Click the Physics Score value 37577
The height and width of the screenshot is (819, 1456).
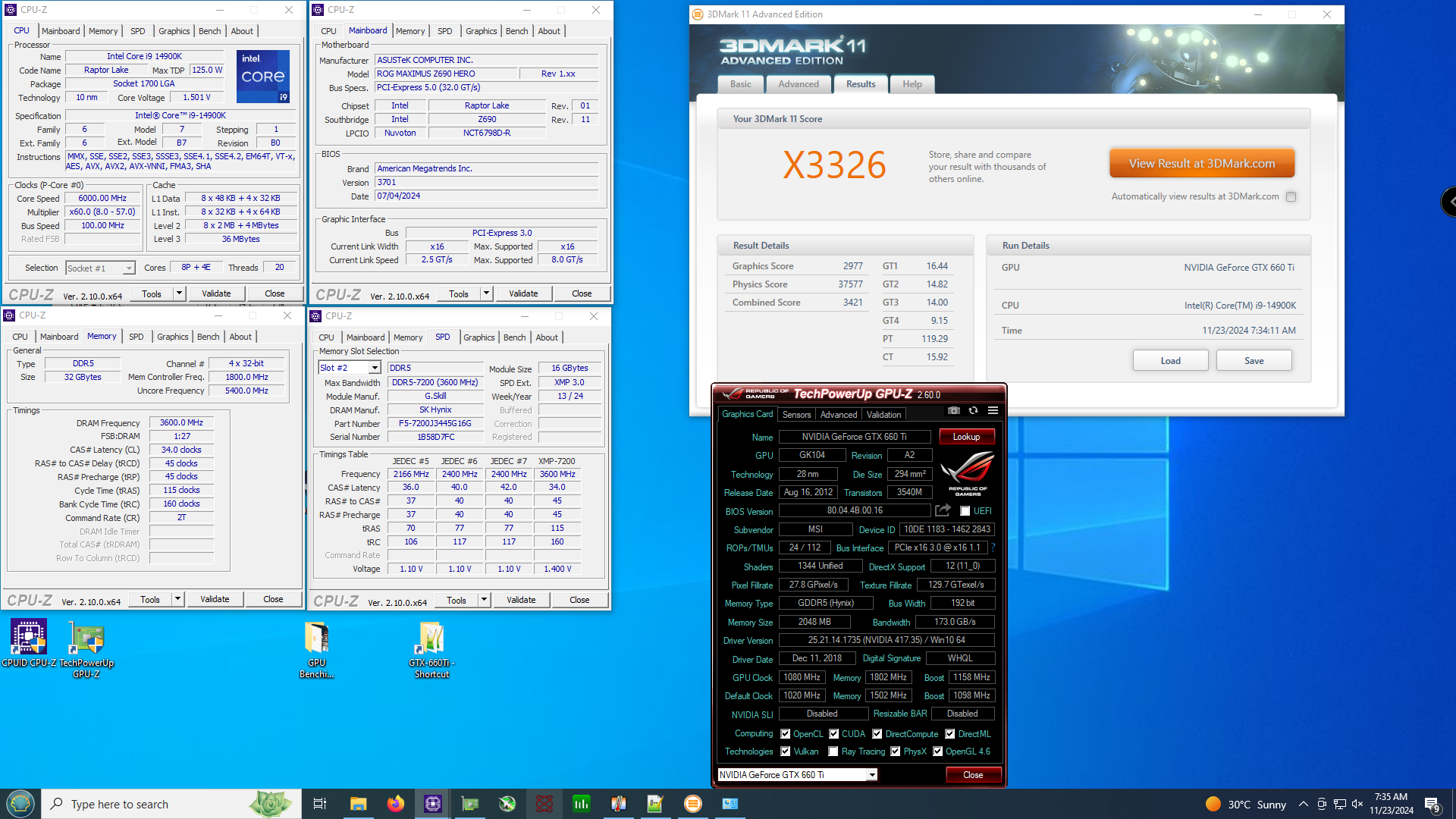(850, 284)
